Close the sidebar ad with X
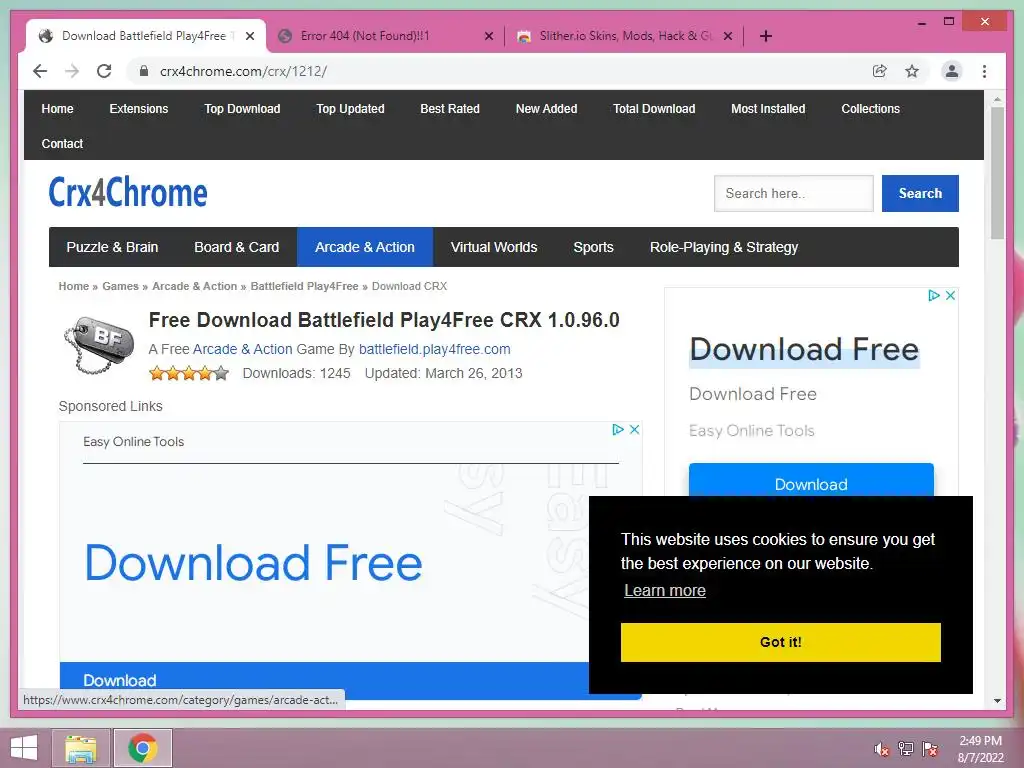Image resolution: width=1024 pixels, height=768 pixels. (950, 295)
